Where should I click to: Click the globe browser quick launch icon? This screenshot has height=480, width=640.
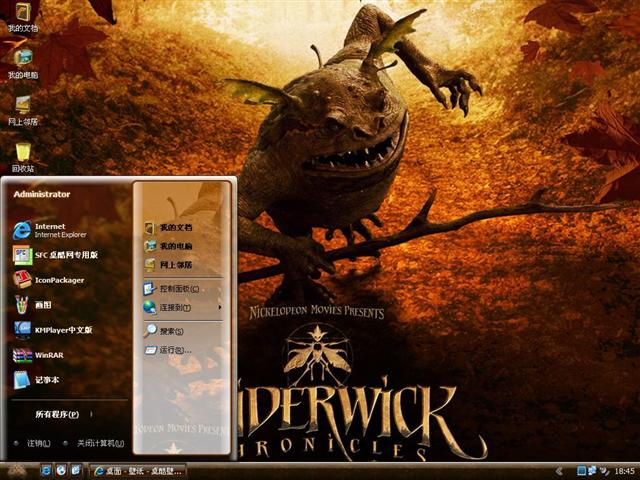point(61,471)
